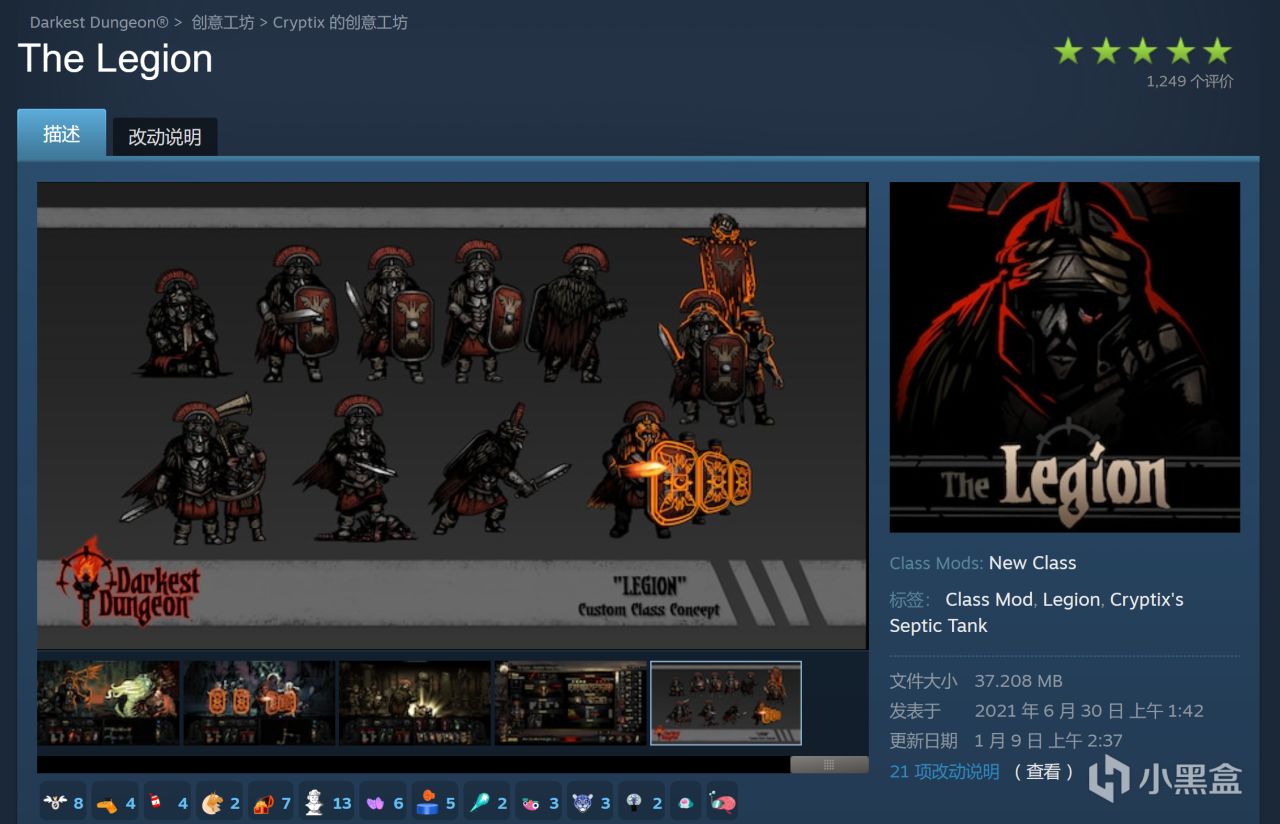
Task: Click the blue tiger face award, count 3
Action: (591, 802)
